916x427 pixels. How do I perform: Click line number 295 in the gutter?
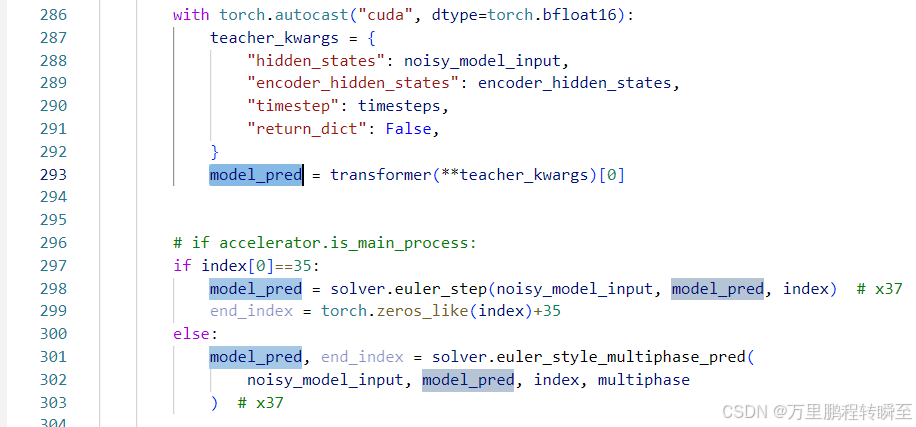click(53, 220)
